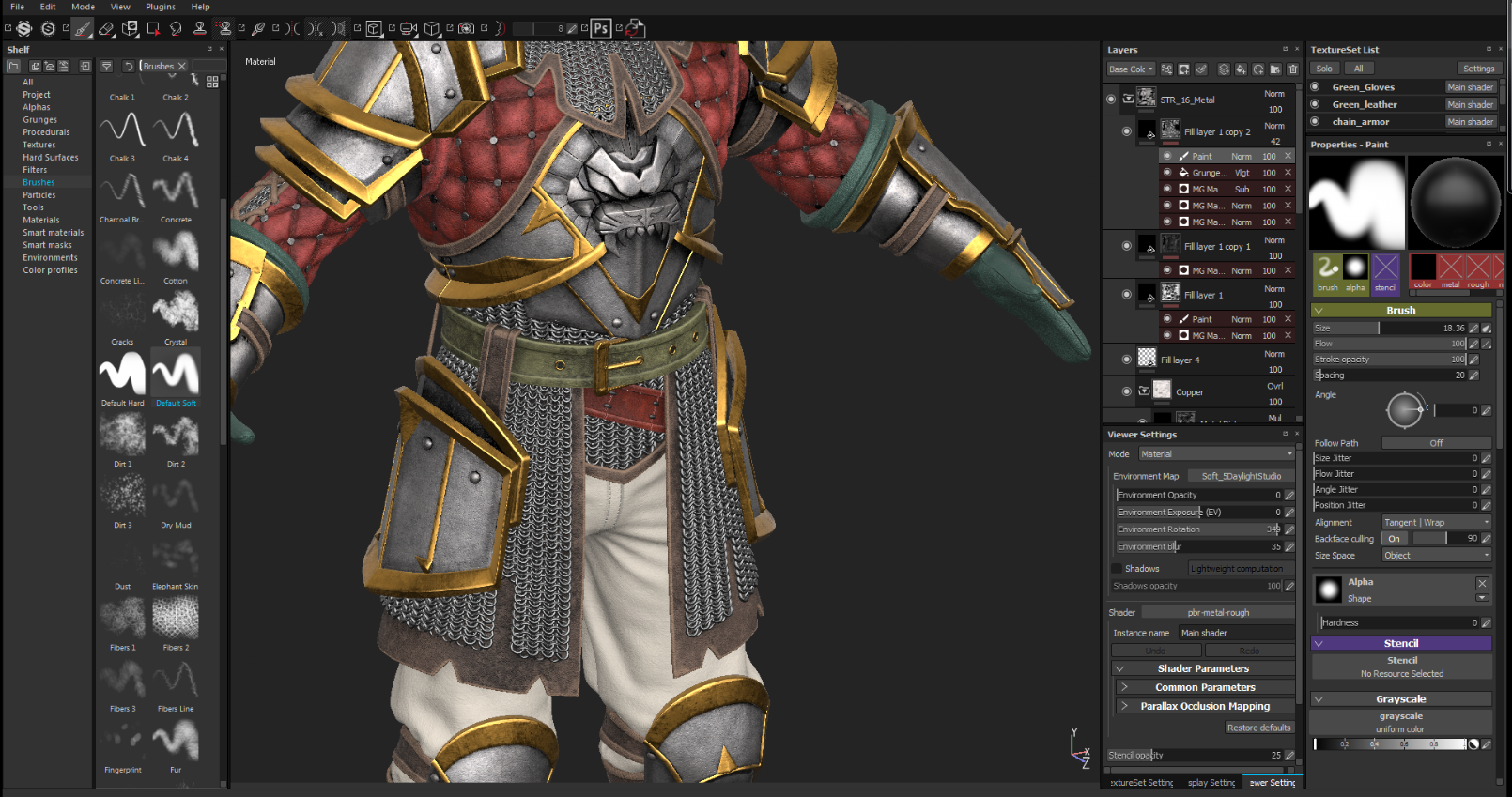This screenshot has height=797, width=1512.
Task: Hide the STR_16_Metal layer group
Action: (1111, 99)
